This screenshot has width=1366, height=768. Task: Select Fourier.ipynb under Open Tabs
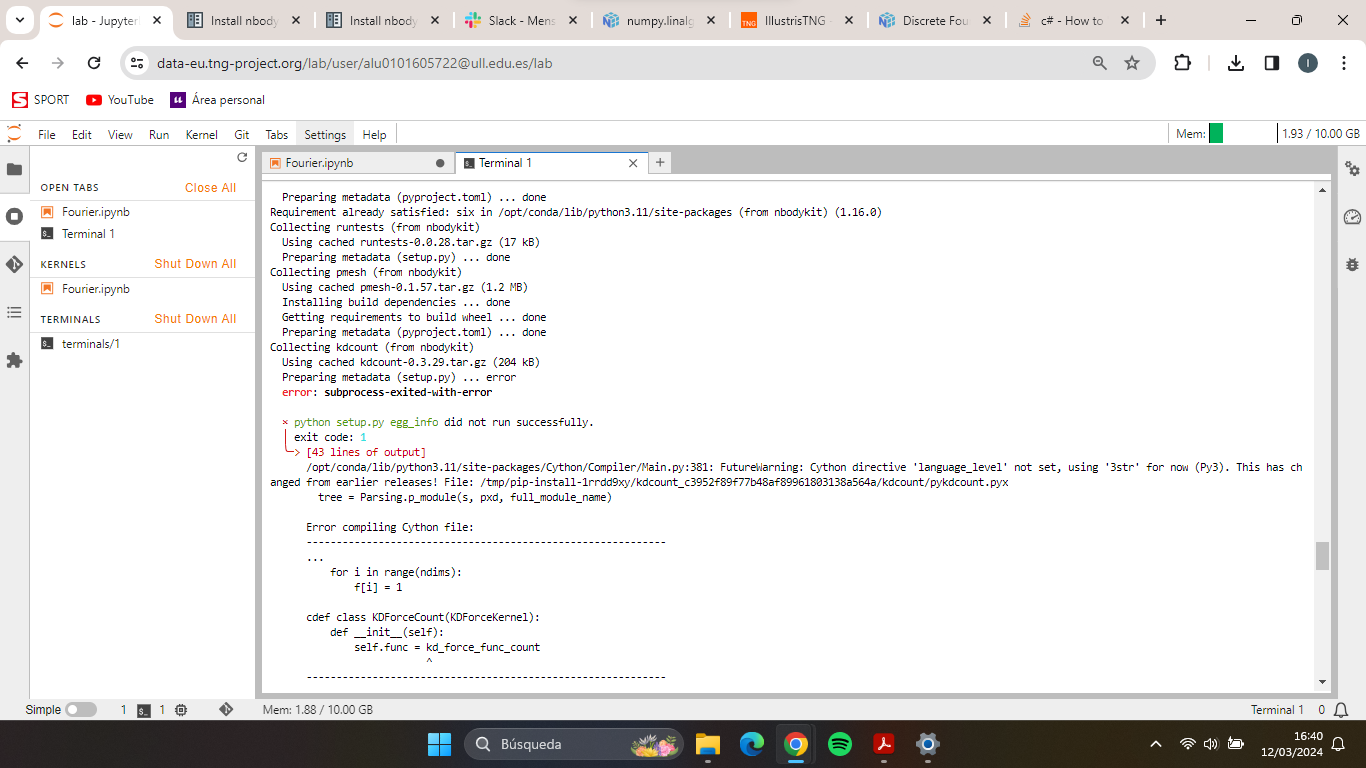click(x=143, y=212)
